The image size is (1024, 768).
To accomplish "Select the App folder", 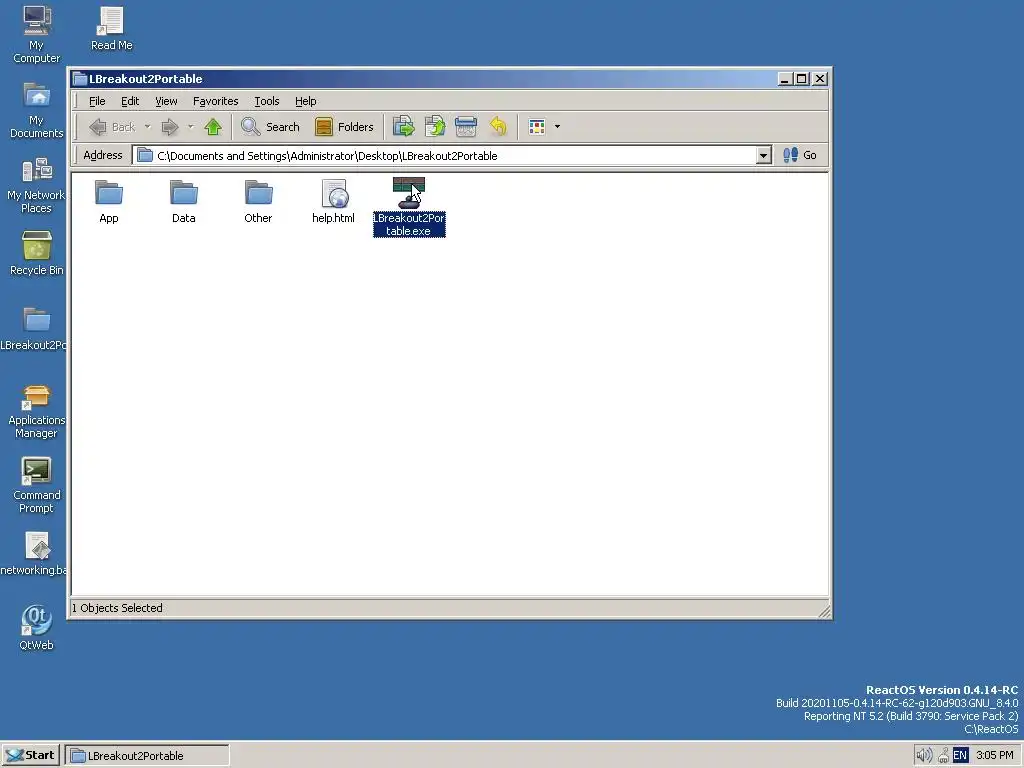I will point(109,201).
